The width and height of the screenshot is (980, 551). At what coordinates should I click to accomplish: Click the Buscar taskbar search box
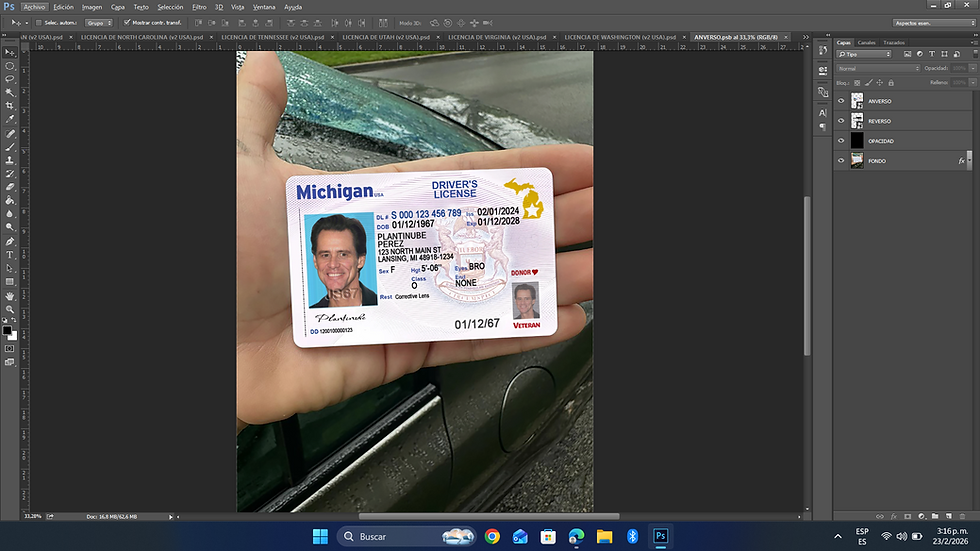tap(408, 536)
